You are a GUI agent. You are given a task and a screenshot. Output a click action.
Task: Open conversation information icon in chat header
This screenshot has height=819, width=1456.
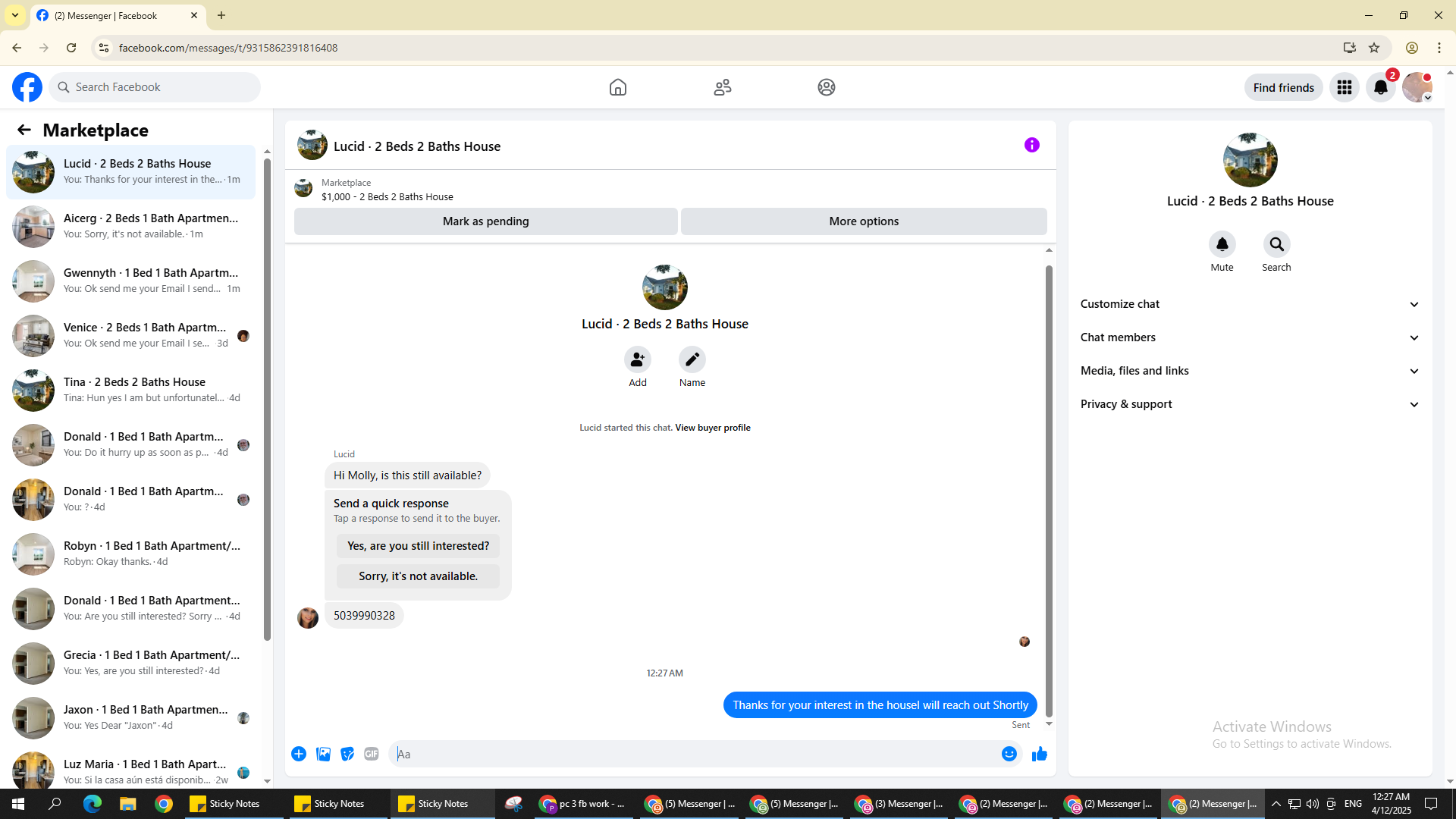pyautogui.click(x=1032, y=145)
